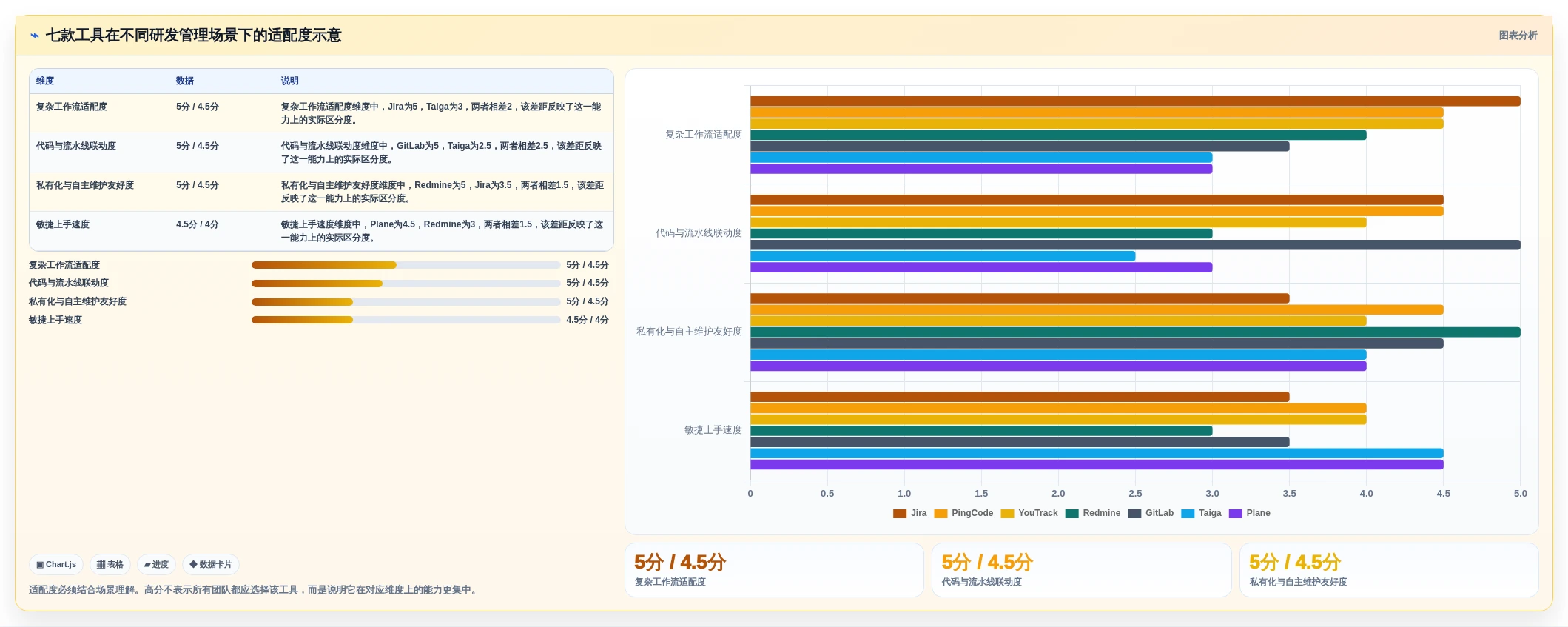Toggle the PingCode legend swatch
This screenshot has width=1568, height=627.
pos(941,514)
